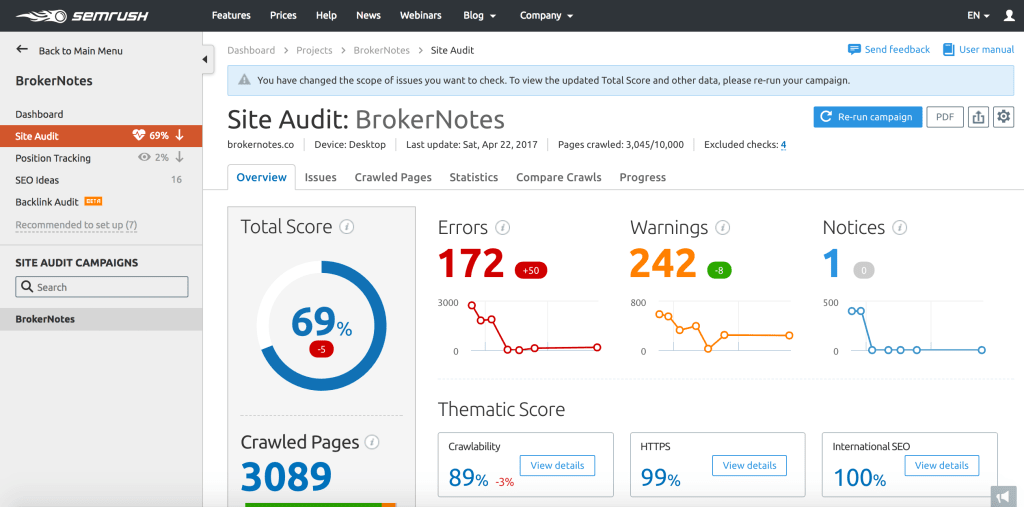The image size is (1024, 507).
Task: Collapse the sidebar with the triangle handle
Action: coord(204,59)
